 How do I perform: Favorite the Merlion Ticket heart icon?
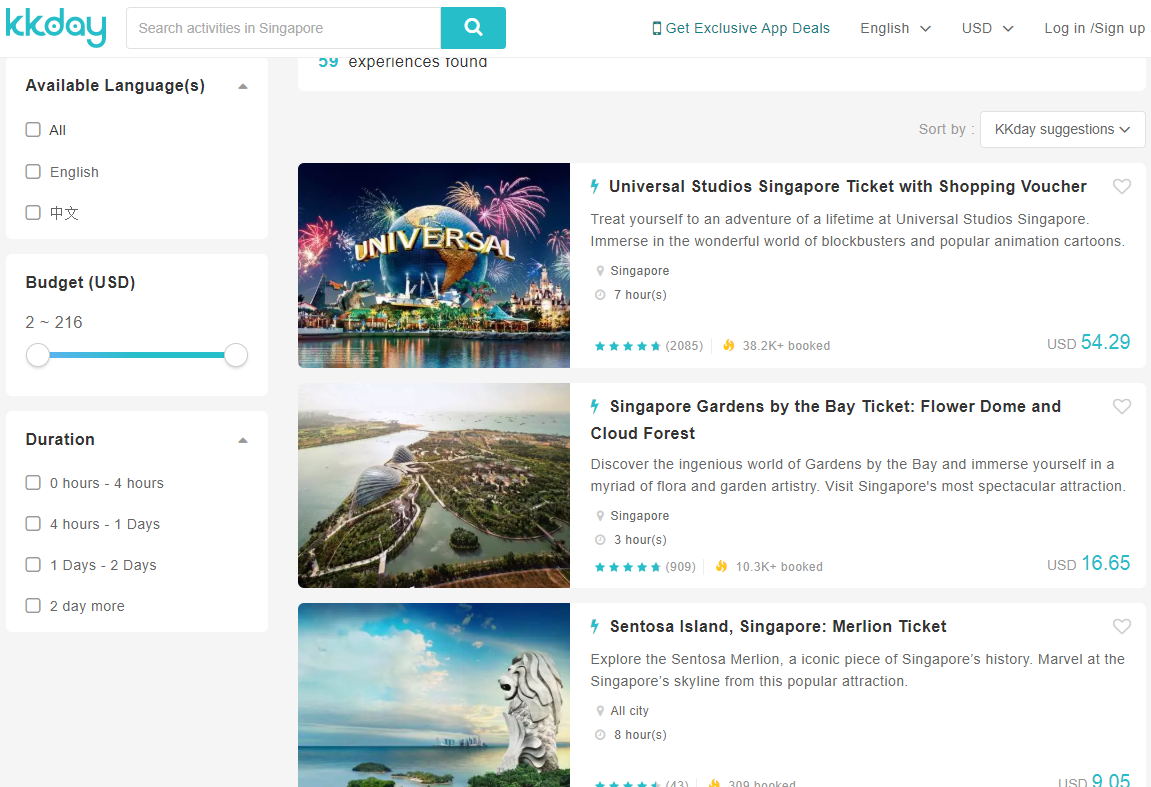coord(1122,626)
